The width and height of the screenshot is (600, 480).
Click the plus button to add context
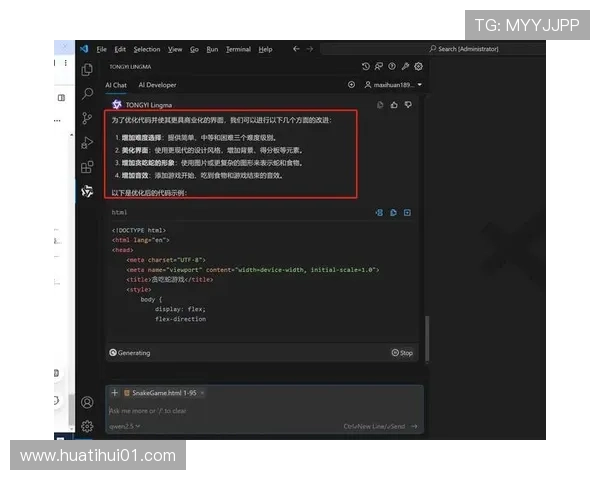(x=115, y=393)
